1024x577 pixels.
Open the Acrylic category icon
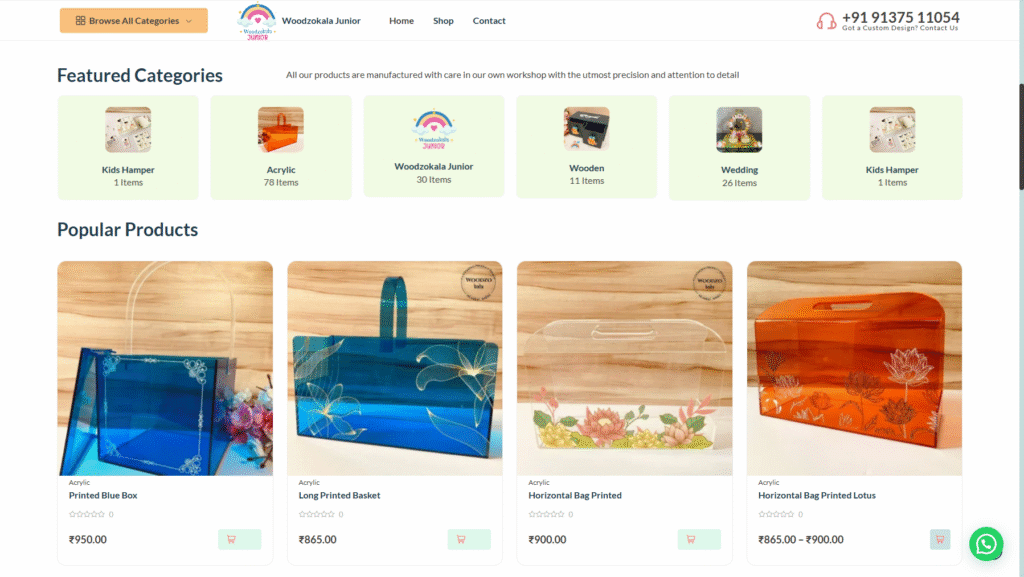point(281,129)
